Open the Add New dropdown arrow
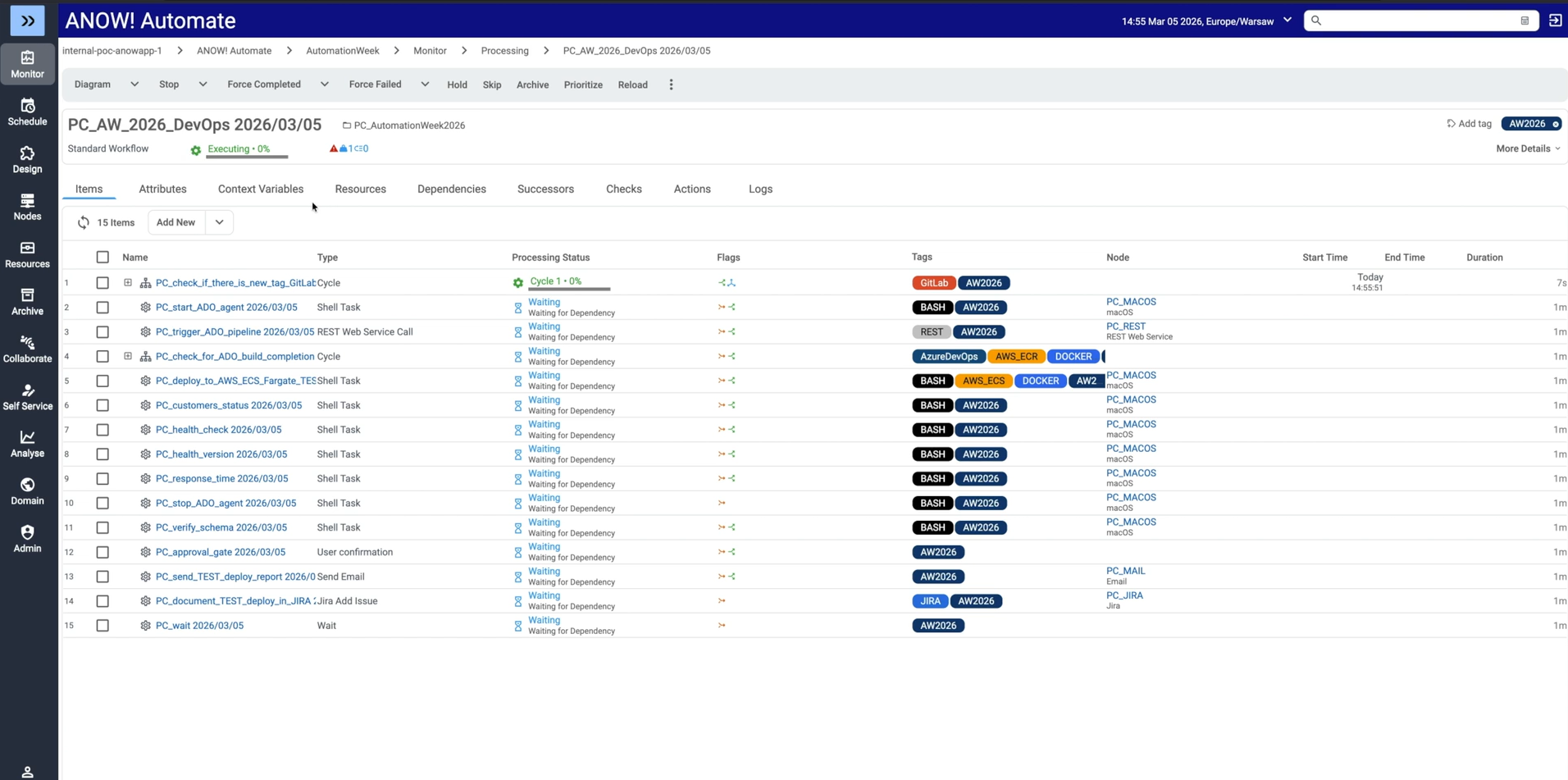1568x780 pixels. (219, 222)
